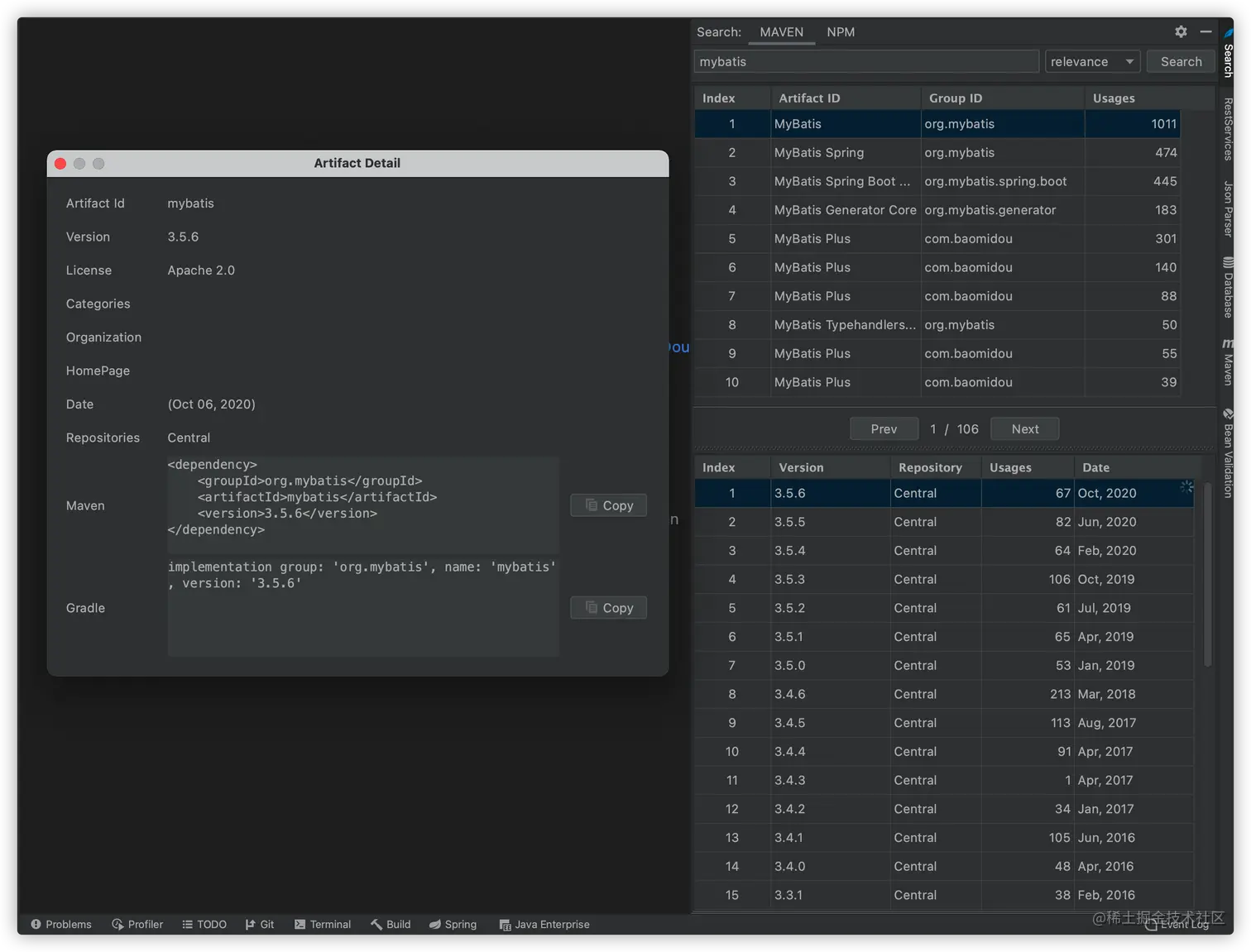Open the Problems tool window

pos(61,924)
